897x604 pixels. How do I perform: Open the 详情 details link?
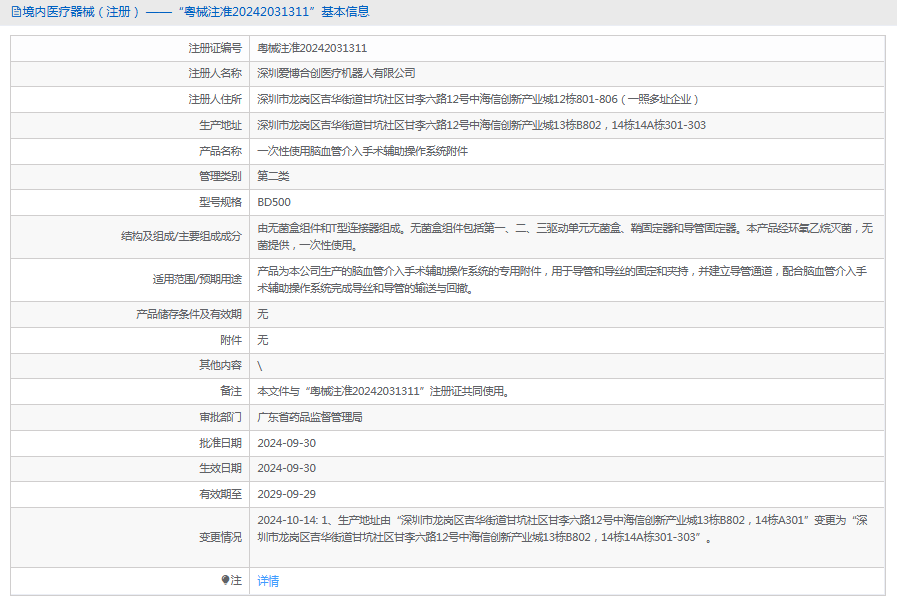268,581
